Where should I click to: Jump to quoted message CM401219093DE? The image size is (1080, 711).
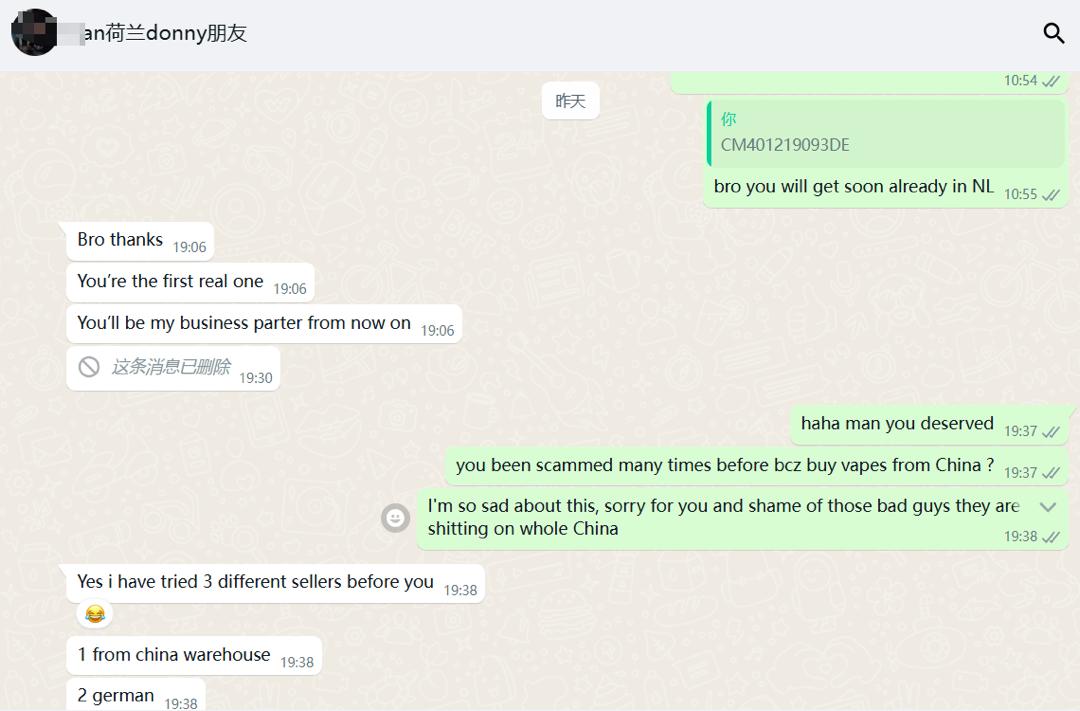(x=886, y=134)
